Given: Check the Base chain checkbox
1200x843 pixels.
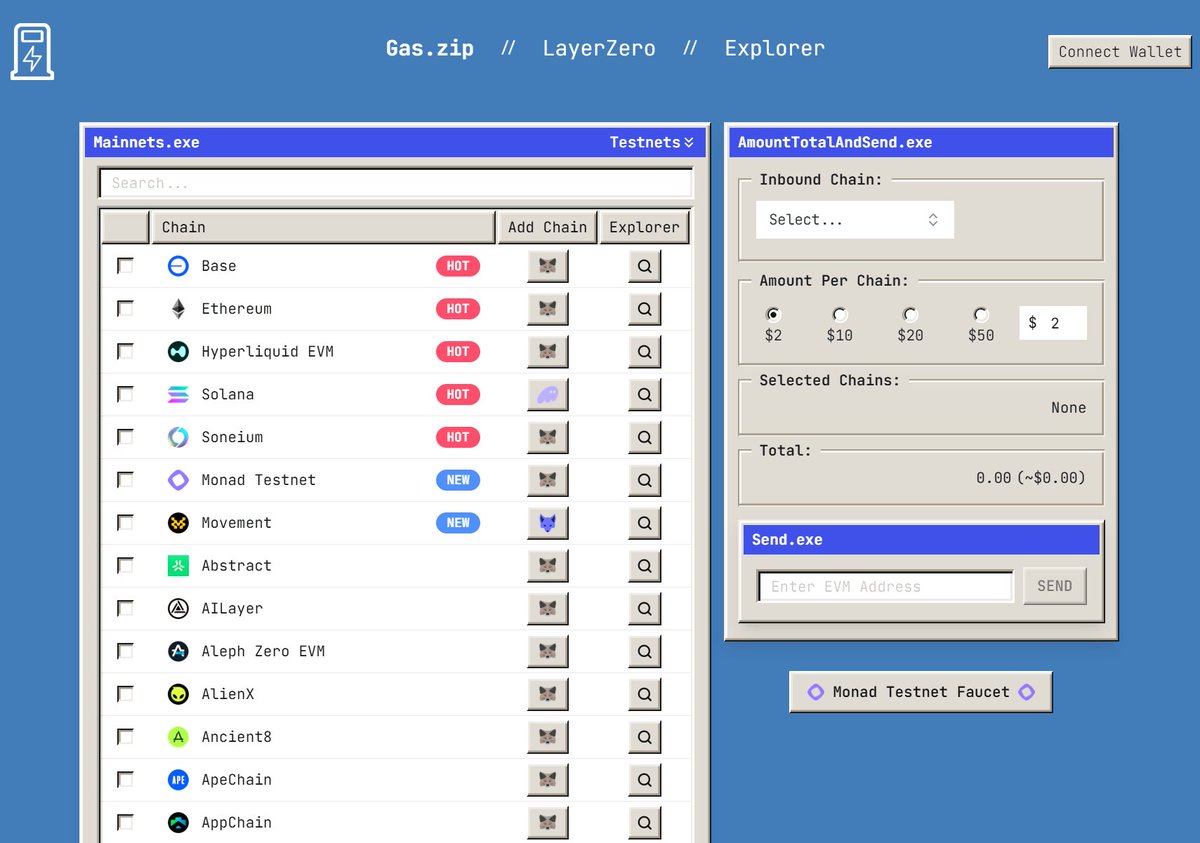Looking at the screenshot, I should point(125,266).
